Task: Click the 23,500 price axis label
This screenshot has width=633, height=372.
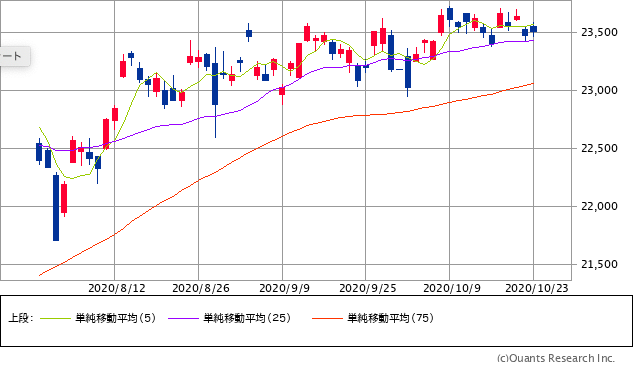Action: [x=599, y=32]
